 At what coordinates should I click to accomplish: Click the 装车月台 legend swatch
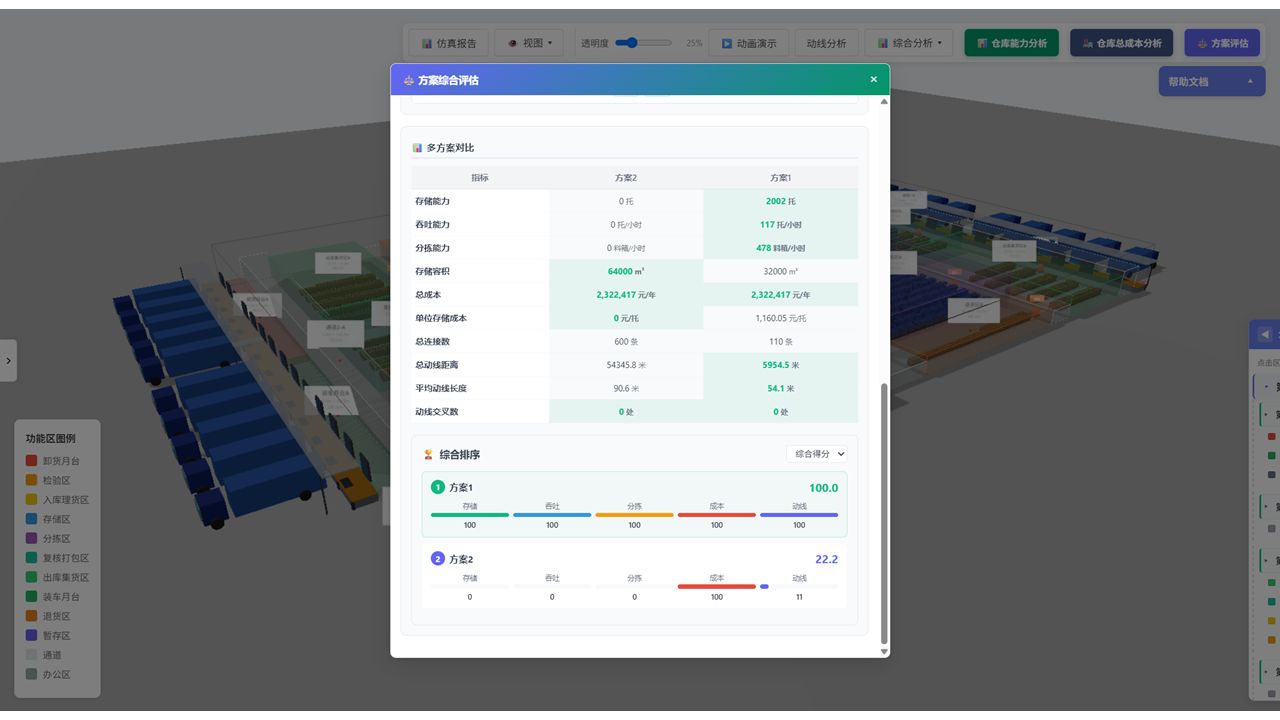point(31,597)
